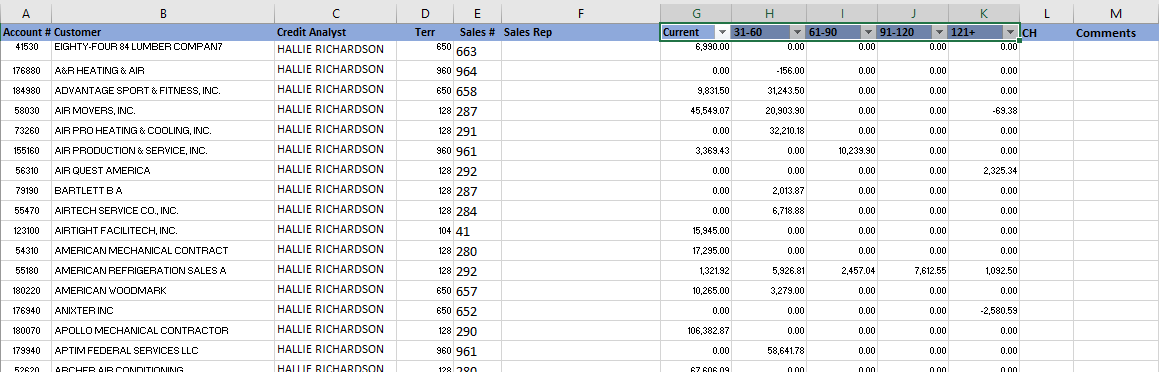This screenshot has width=1159, height=372.
Task: Select the AIR PRODUCTION & SERVICE, INC. cell
Action: click(x=163, y=151)
